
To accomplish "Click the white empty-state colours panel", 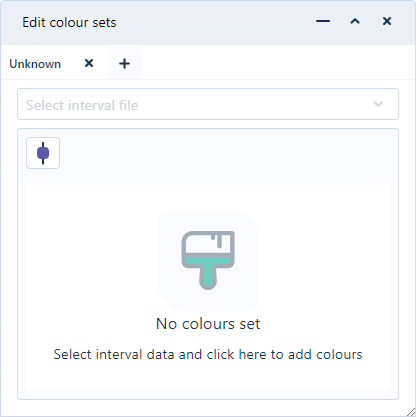I will 208,288.
